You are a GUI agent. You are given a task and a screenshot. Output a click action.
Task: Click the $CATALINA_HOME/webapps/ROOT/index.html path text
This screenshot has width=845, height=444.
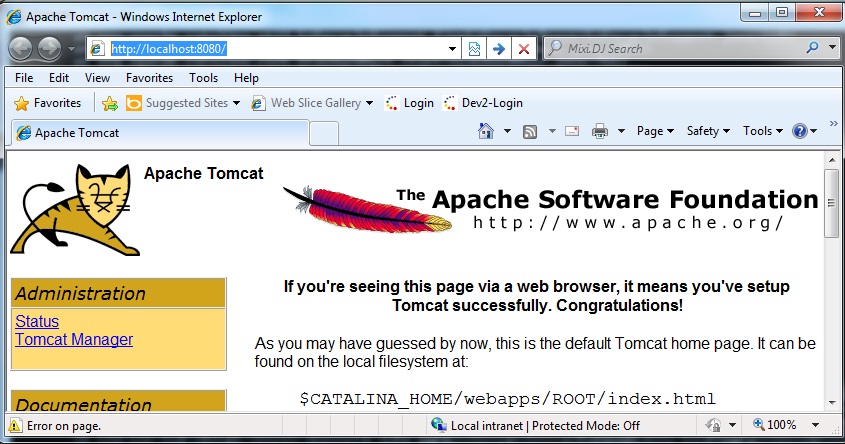[508, 399]
